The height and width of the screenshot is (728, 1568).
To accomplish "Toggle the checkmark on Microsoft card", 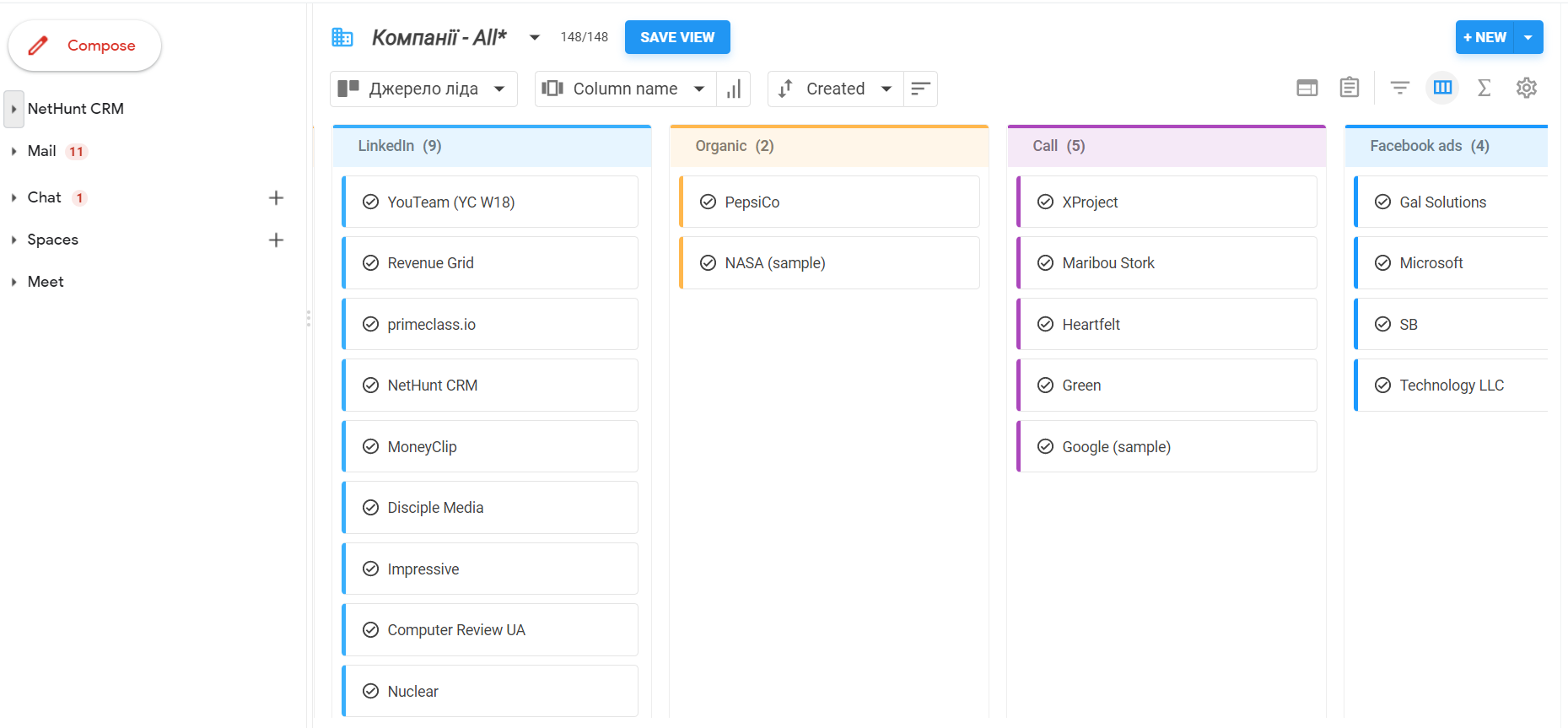I will click(1382, 263).
